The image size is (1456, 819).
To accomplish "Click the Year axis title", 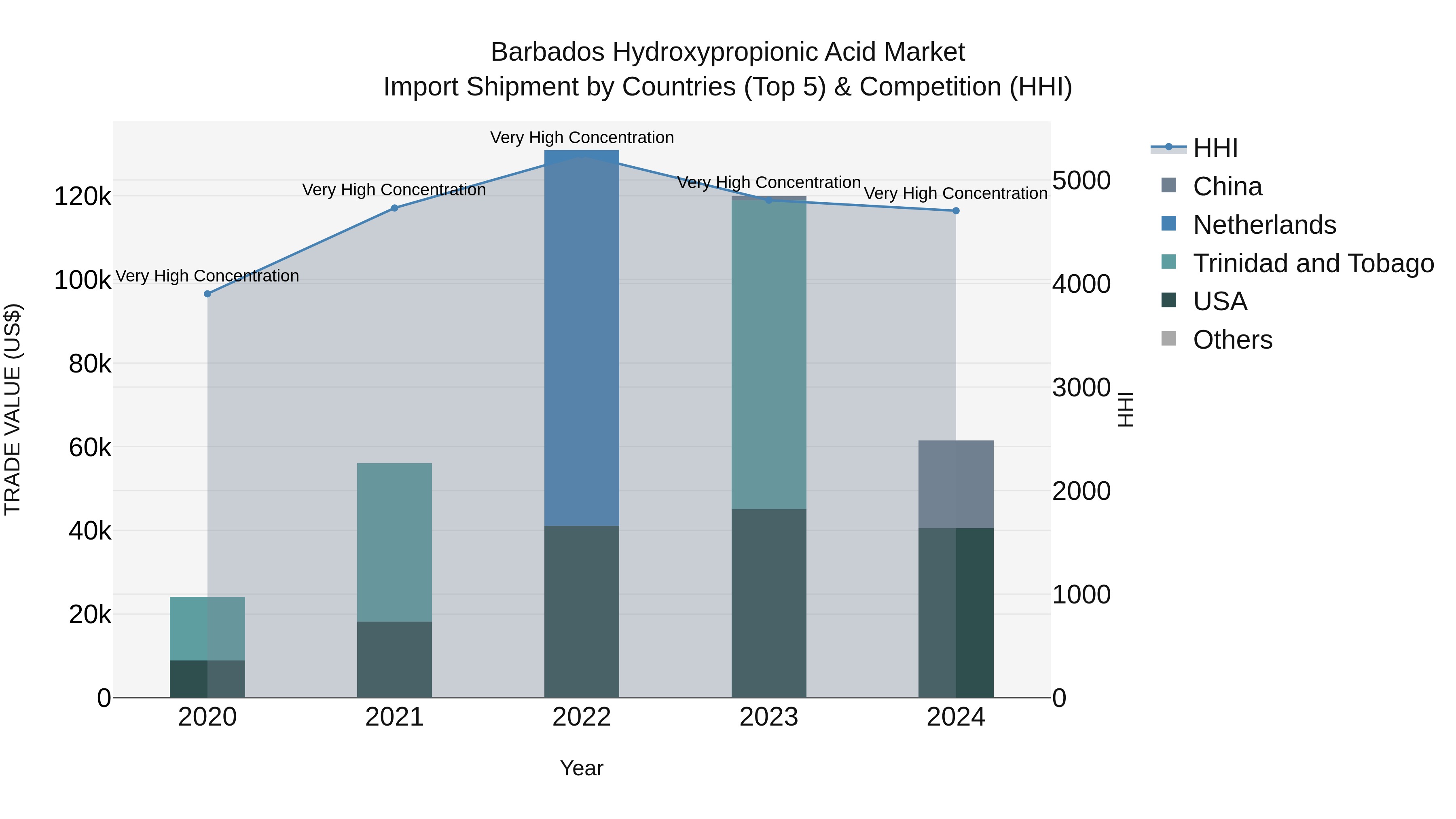I will pyautogui.click(x=582, y=769).
